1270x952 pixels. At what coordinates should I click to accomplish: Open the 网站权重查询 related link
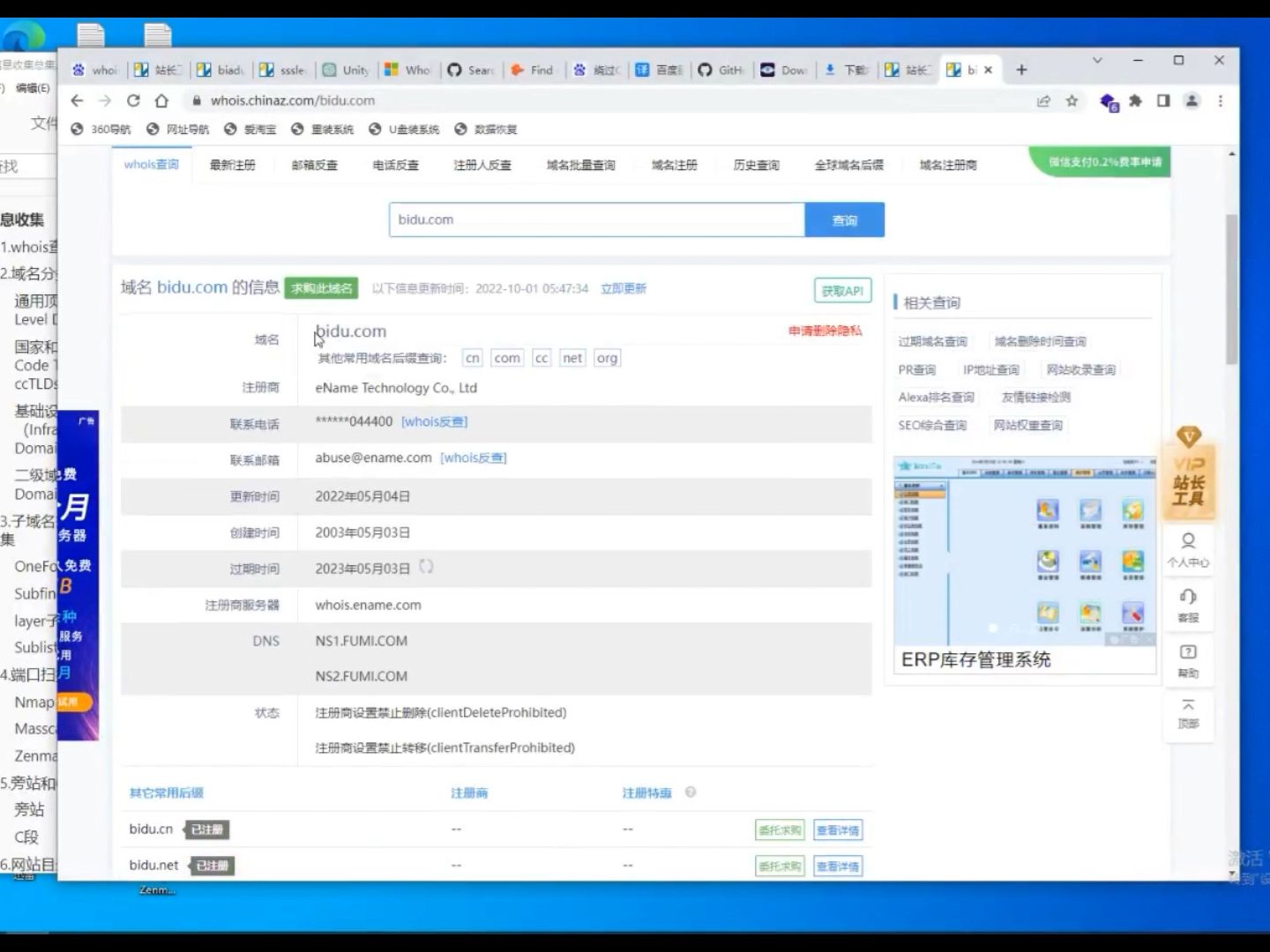(x=1027, y=425)
